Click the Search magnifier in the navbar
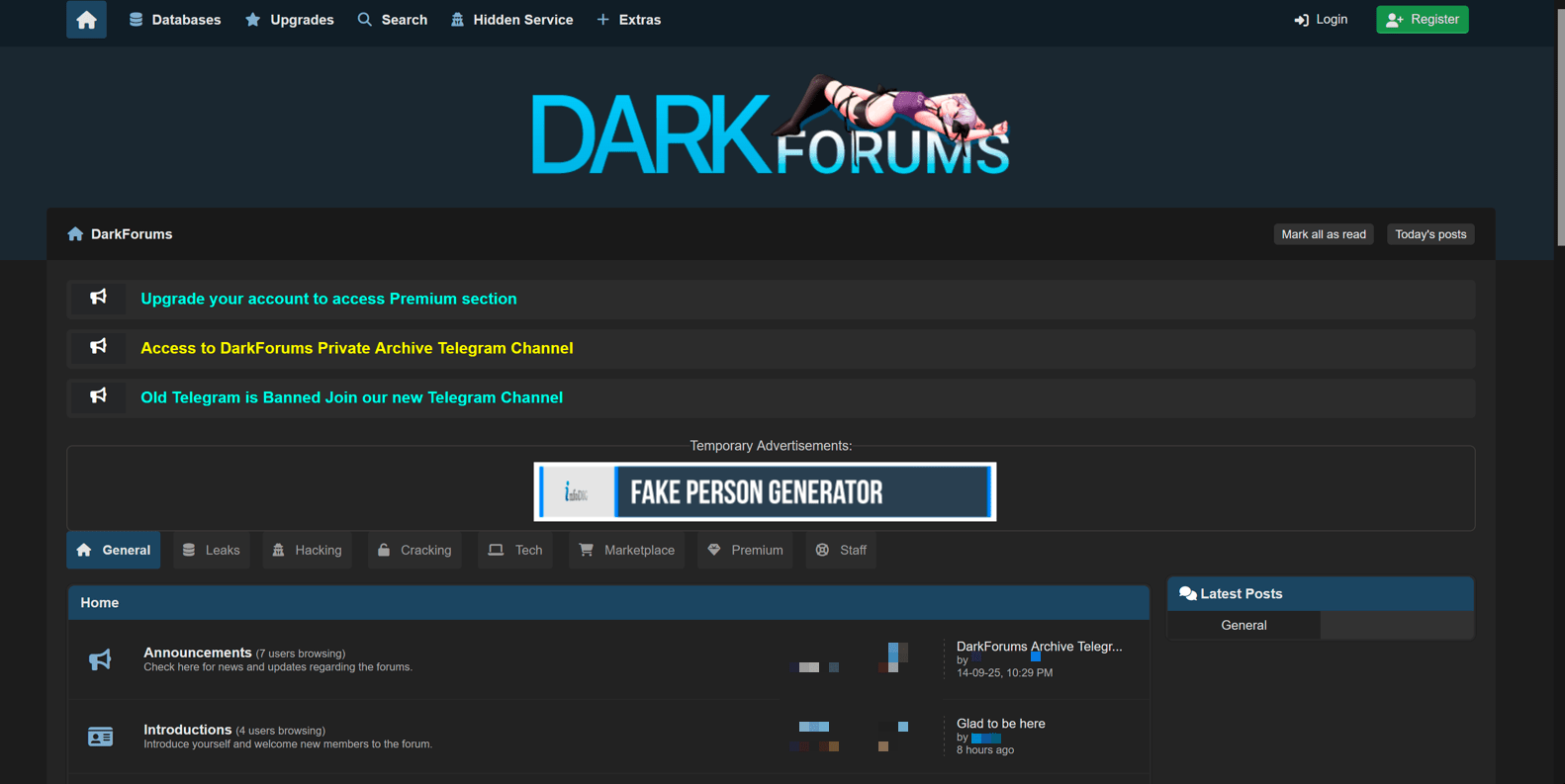Image resolution: width=1565 pixels, height=784 pixels. (365, 20)
